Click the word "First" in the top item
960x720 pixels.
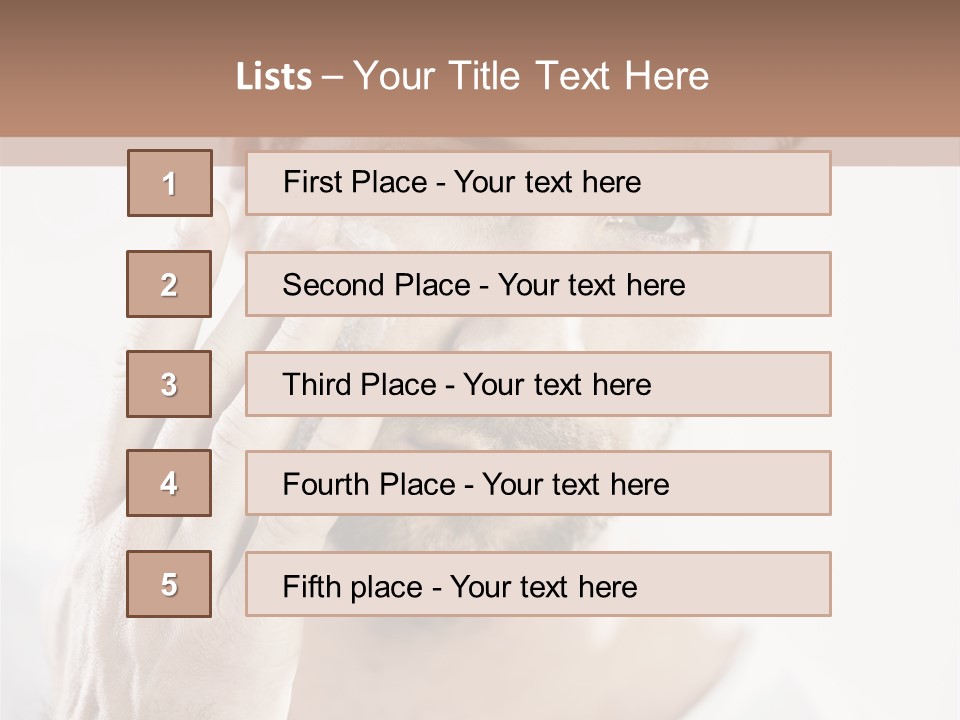click(313, 182)
